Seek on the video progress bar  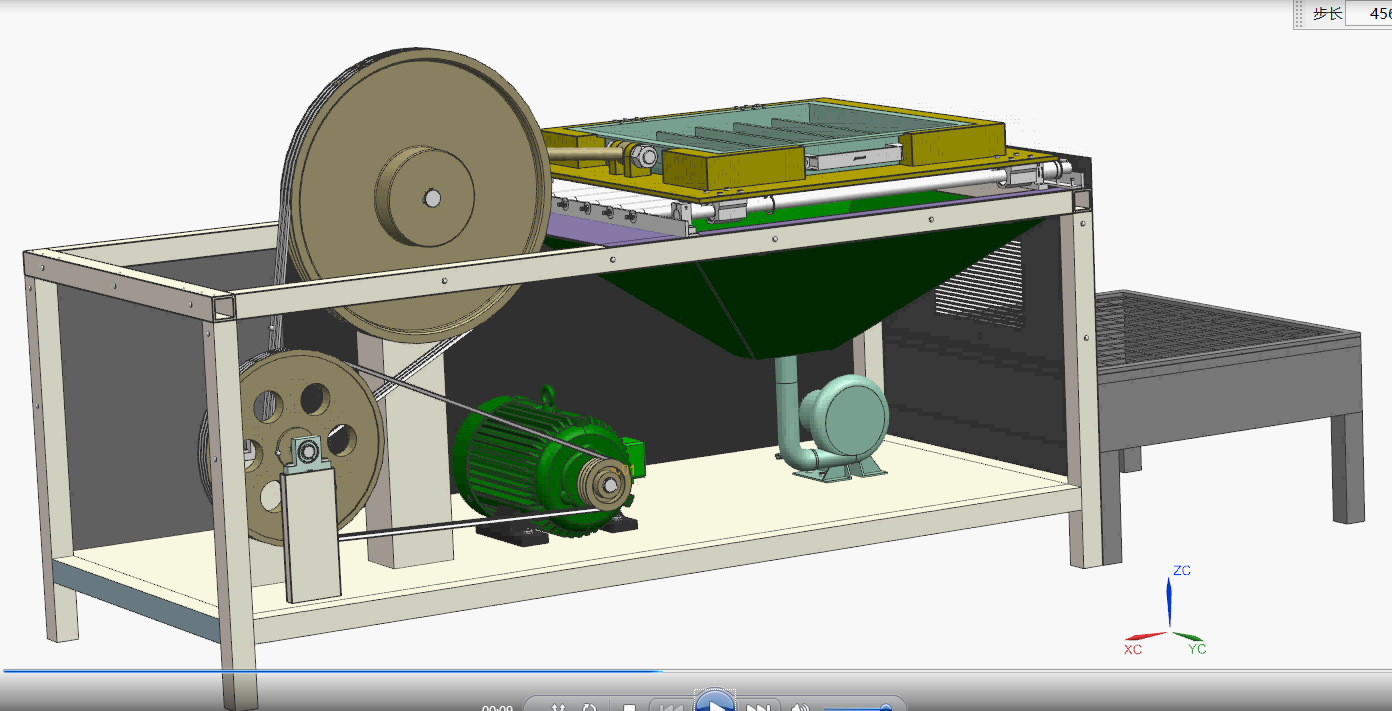click(696, 671)
